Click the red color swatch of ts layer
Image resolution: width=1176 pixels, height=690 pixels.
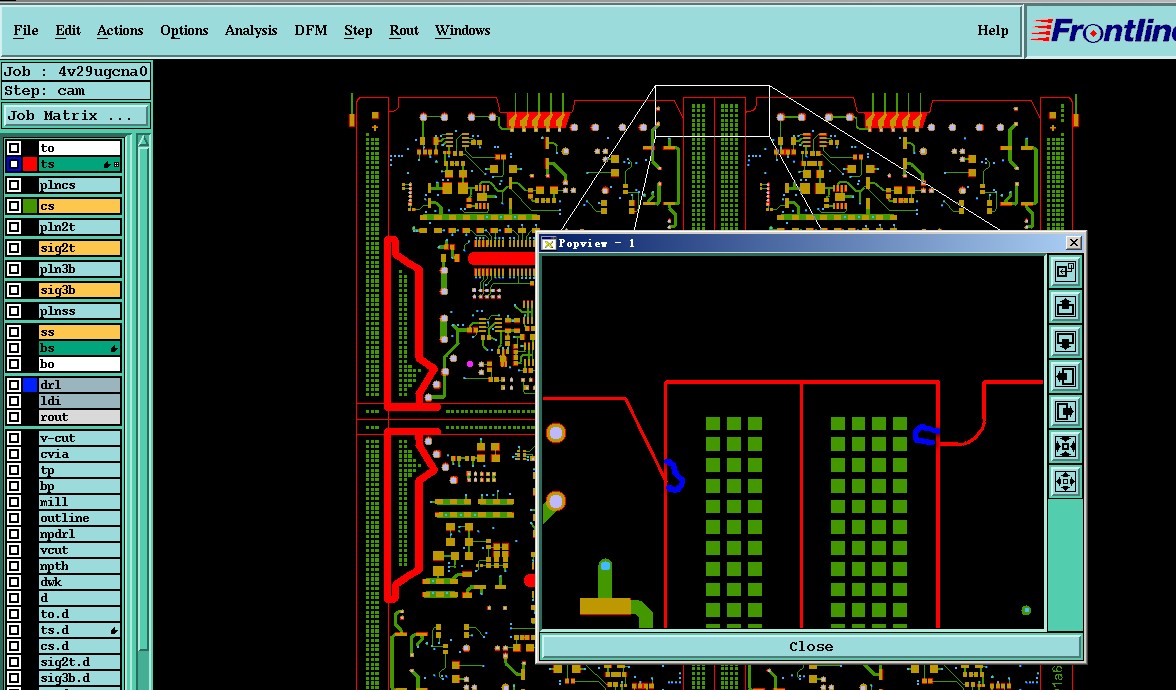(x=30, y=164)
